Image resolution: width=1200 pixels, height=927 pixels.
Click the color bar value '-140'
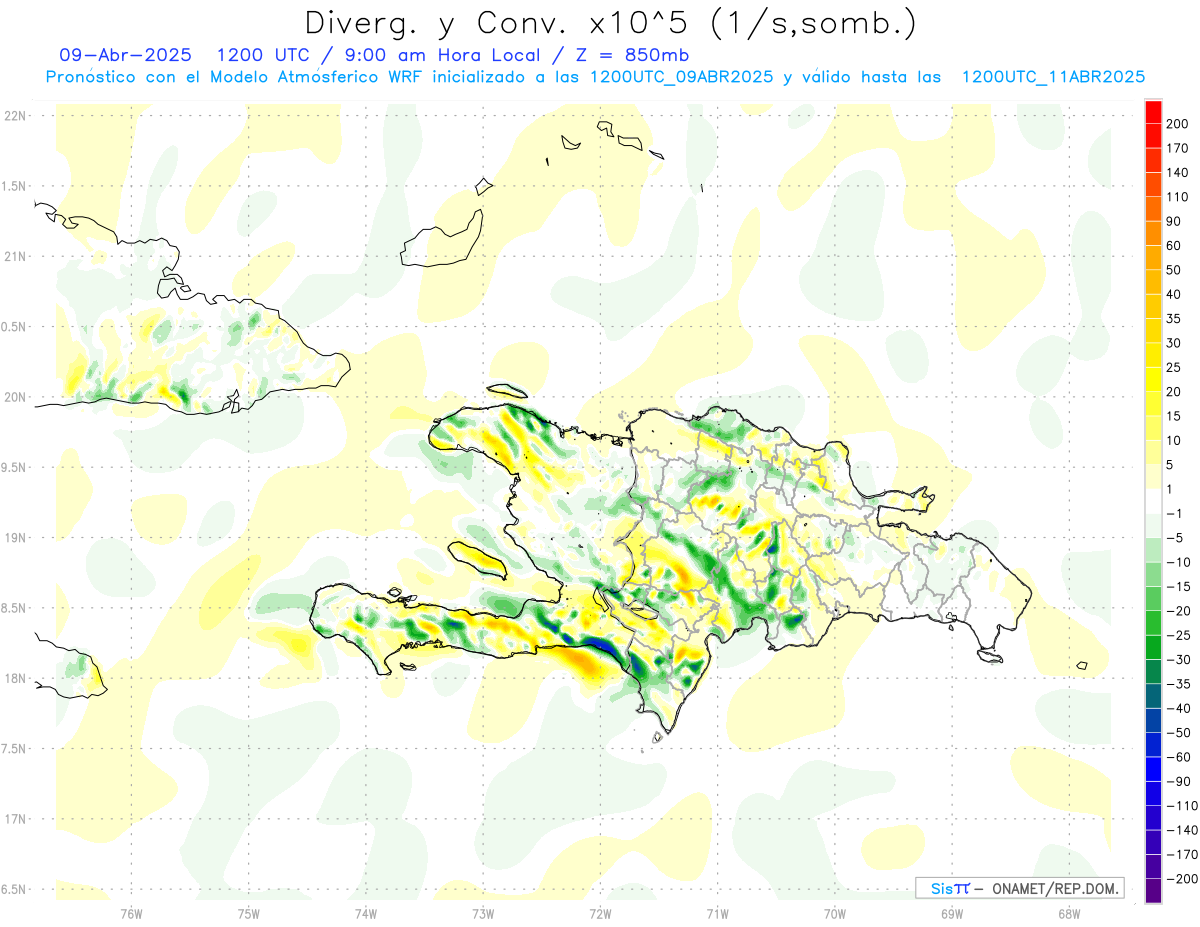[x=1181, y=831]
